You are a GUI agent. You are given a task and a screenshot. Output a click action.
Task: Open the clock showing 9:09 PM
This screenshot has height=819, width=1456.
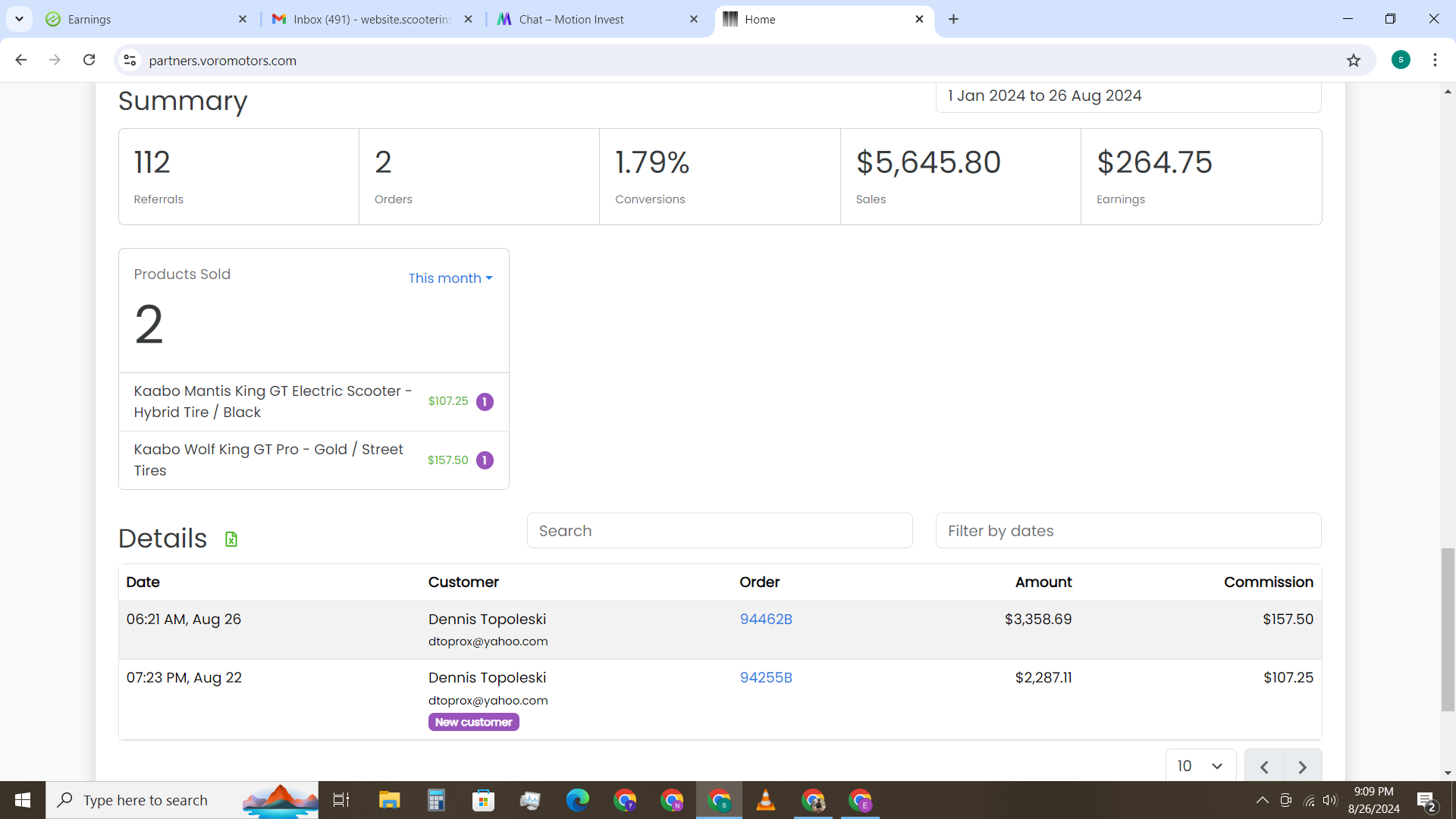click(1373, 800)
